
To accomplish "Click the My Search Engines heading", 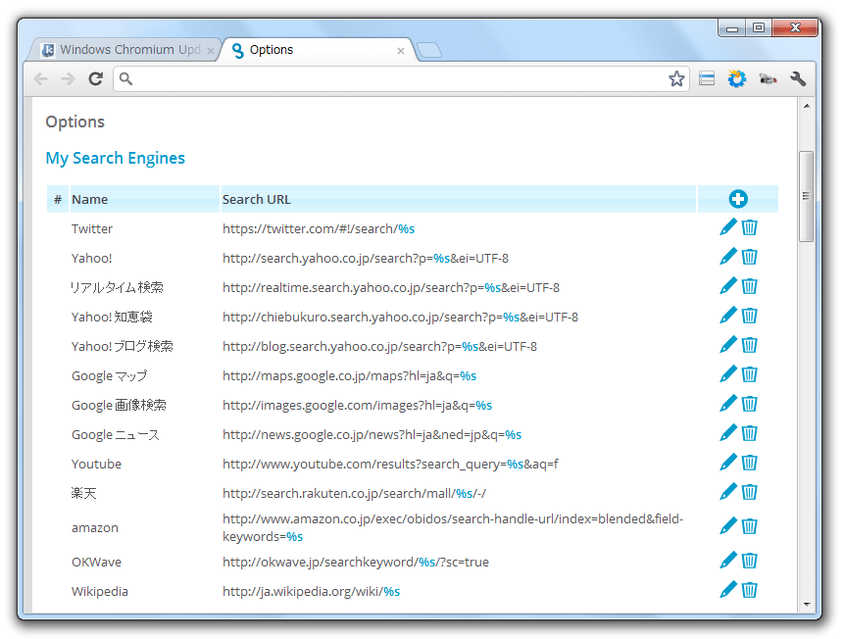I will (115, 158).
